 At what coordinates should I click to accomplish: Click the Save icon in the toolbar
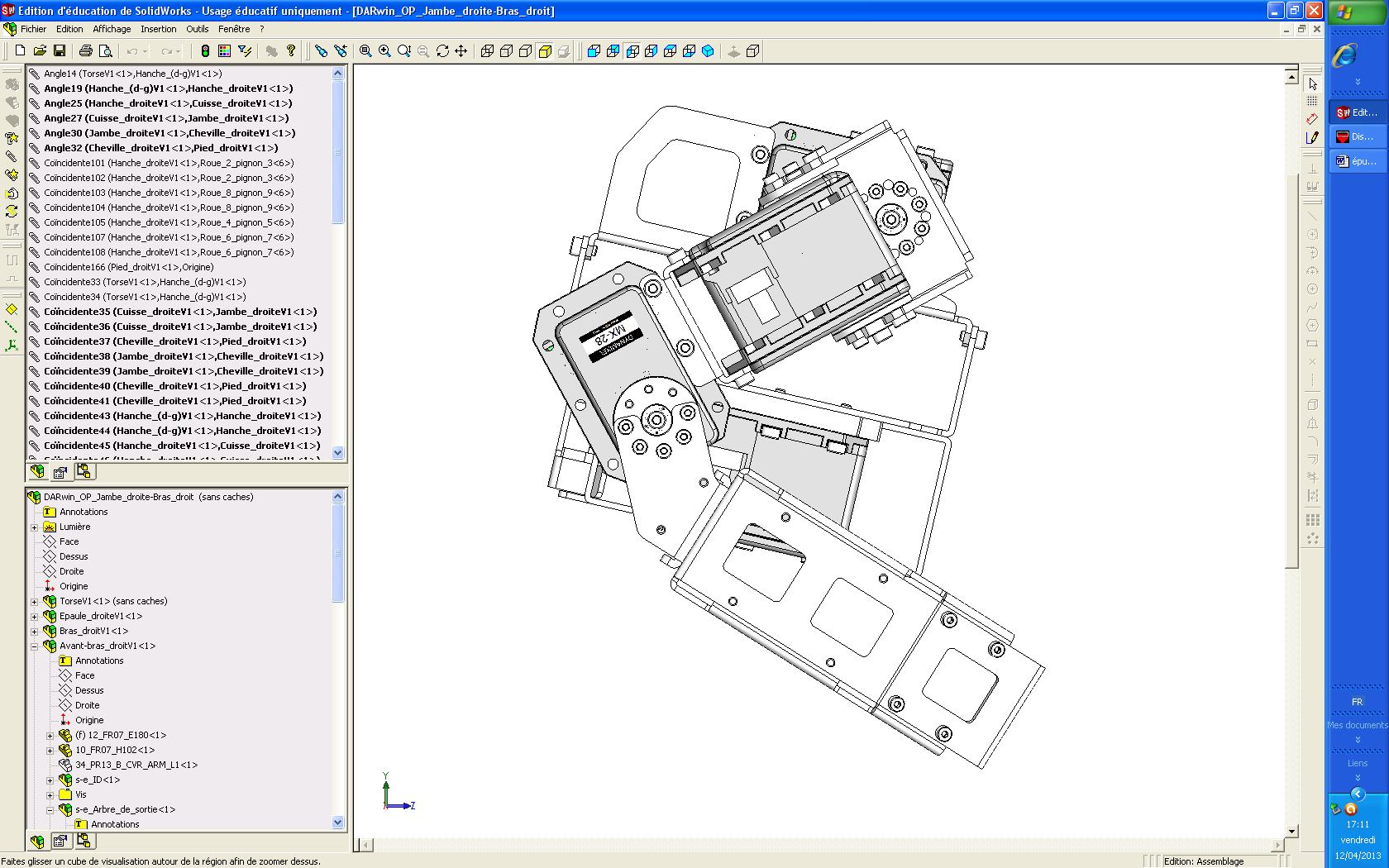coord(60,51)
